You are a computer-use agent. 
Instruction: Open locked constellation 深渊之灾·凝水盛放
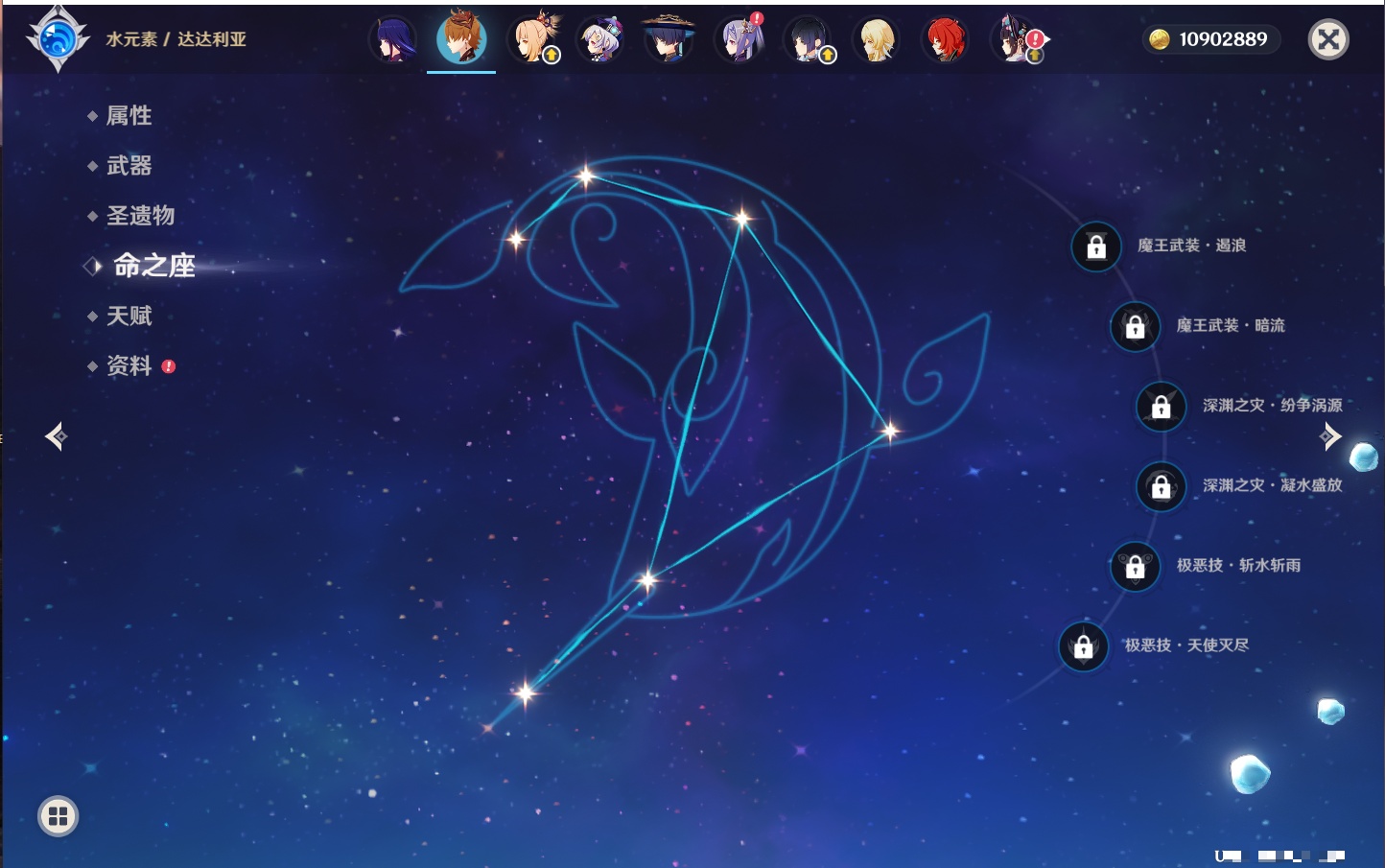coord(1162,486)
